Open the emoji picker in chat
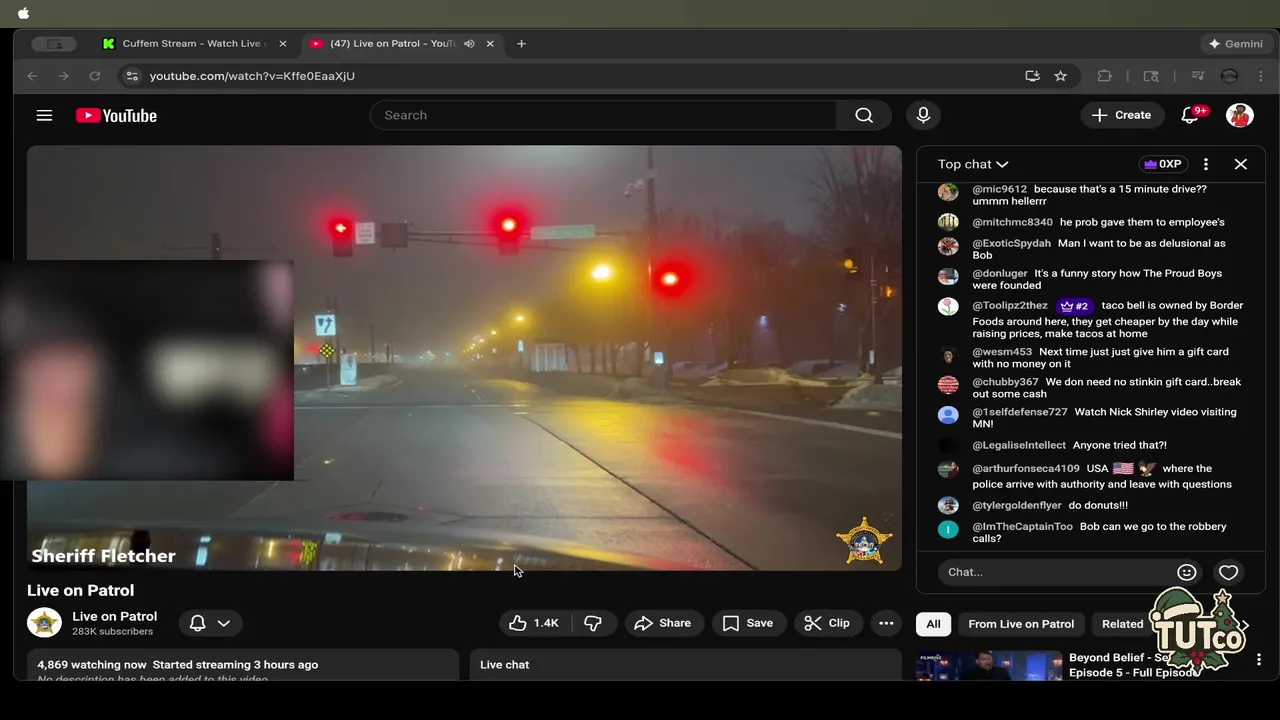 click(x=1187, y=572)
